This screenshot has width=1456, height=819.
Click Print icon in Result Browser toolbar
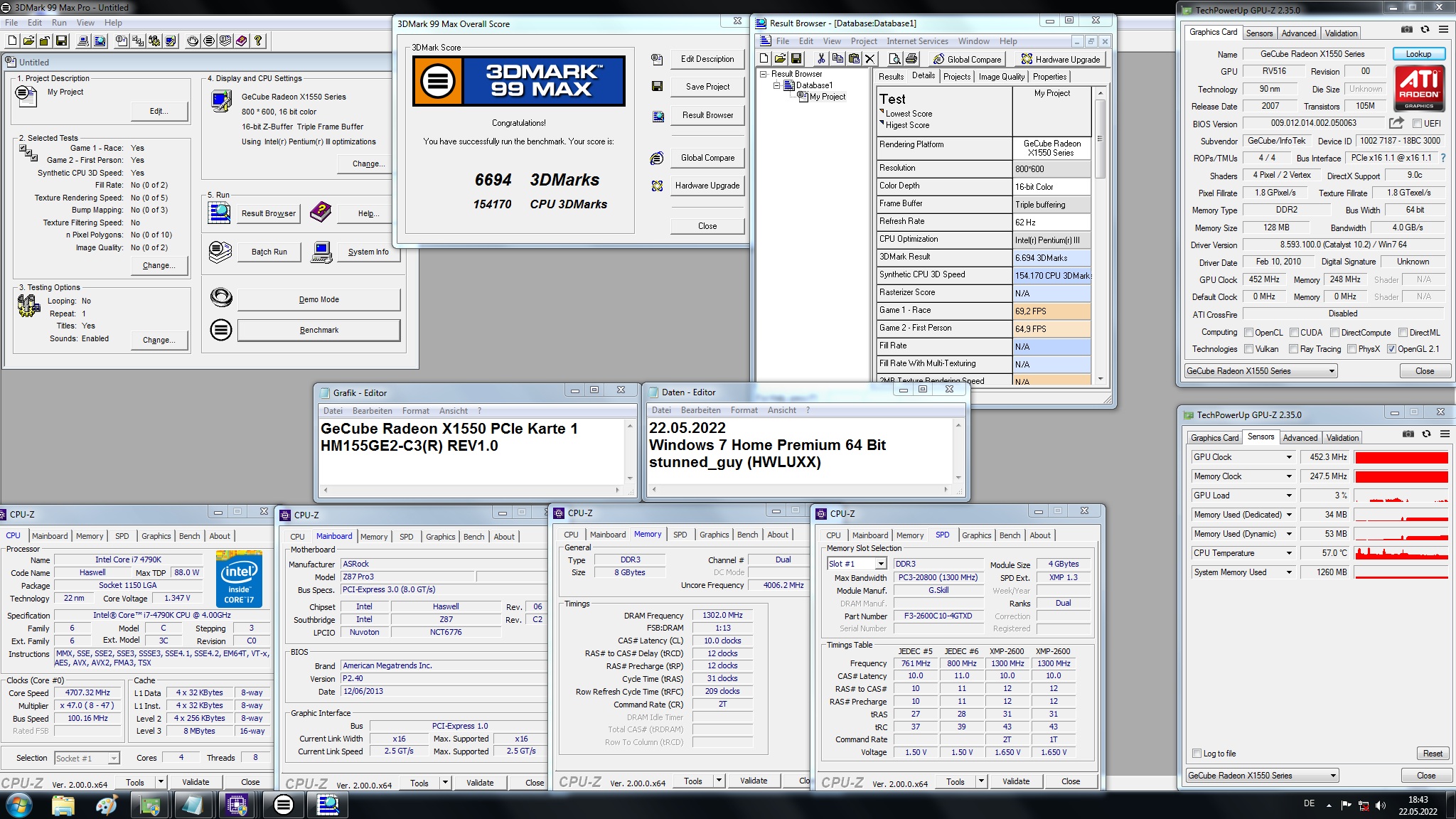[911, 58]
